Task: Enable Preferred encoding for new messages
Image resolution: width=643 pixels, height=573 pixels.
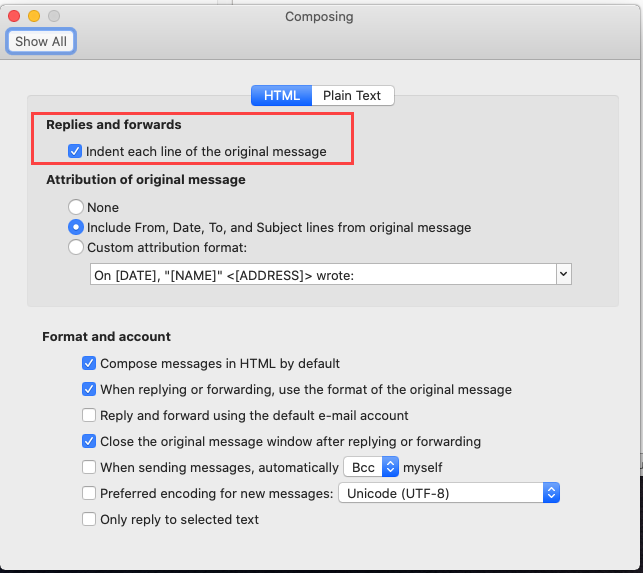Action: 89,493
